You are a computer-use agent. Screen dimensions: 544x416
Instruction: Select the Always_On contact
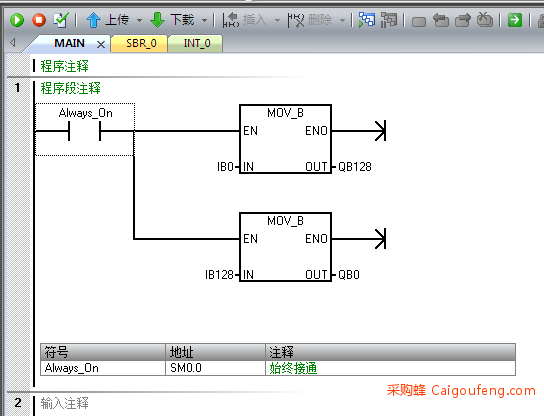point(85,129)
